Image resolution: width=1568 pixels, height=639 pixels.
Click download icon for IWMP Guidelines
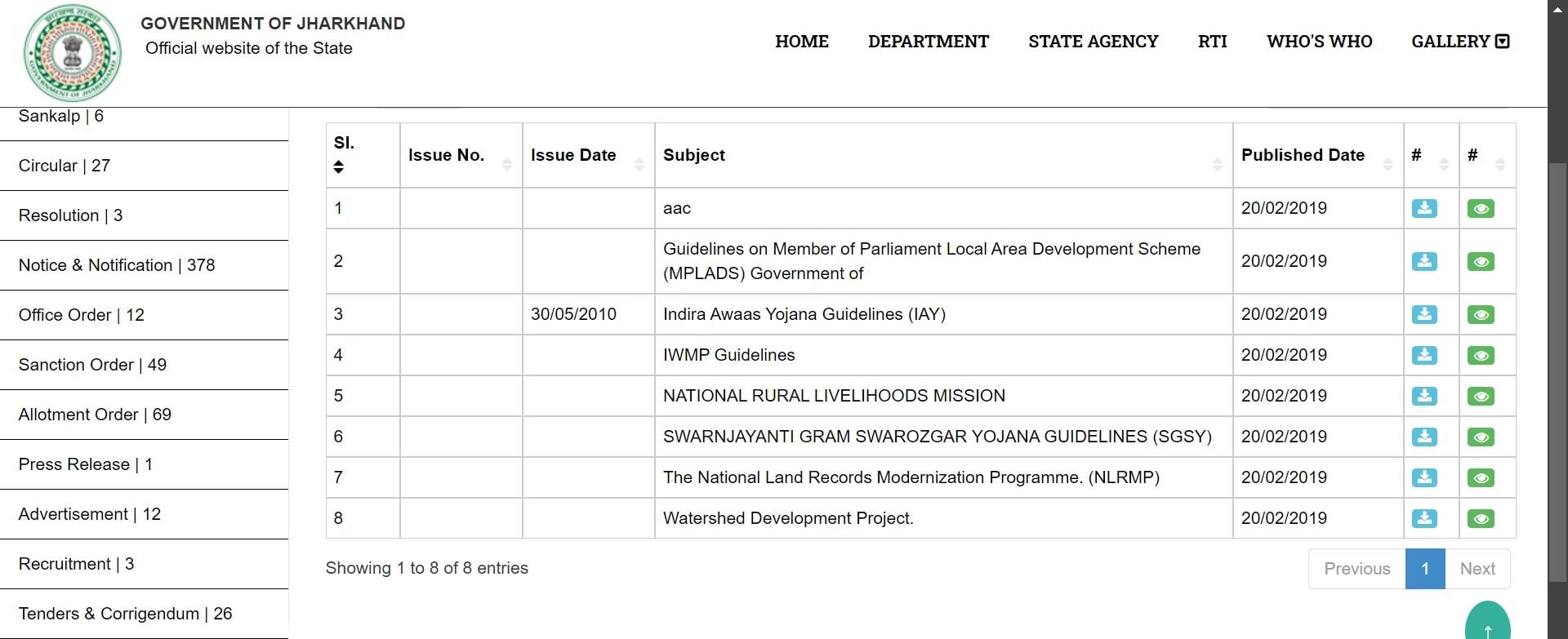1424,356
